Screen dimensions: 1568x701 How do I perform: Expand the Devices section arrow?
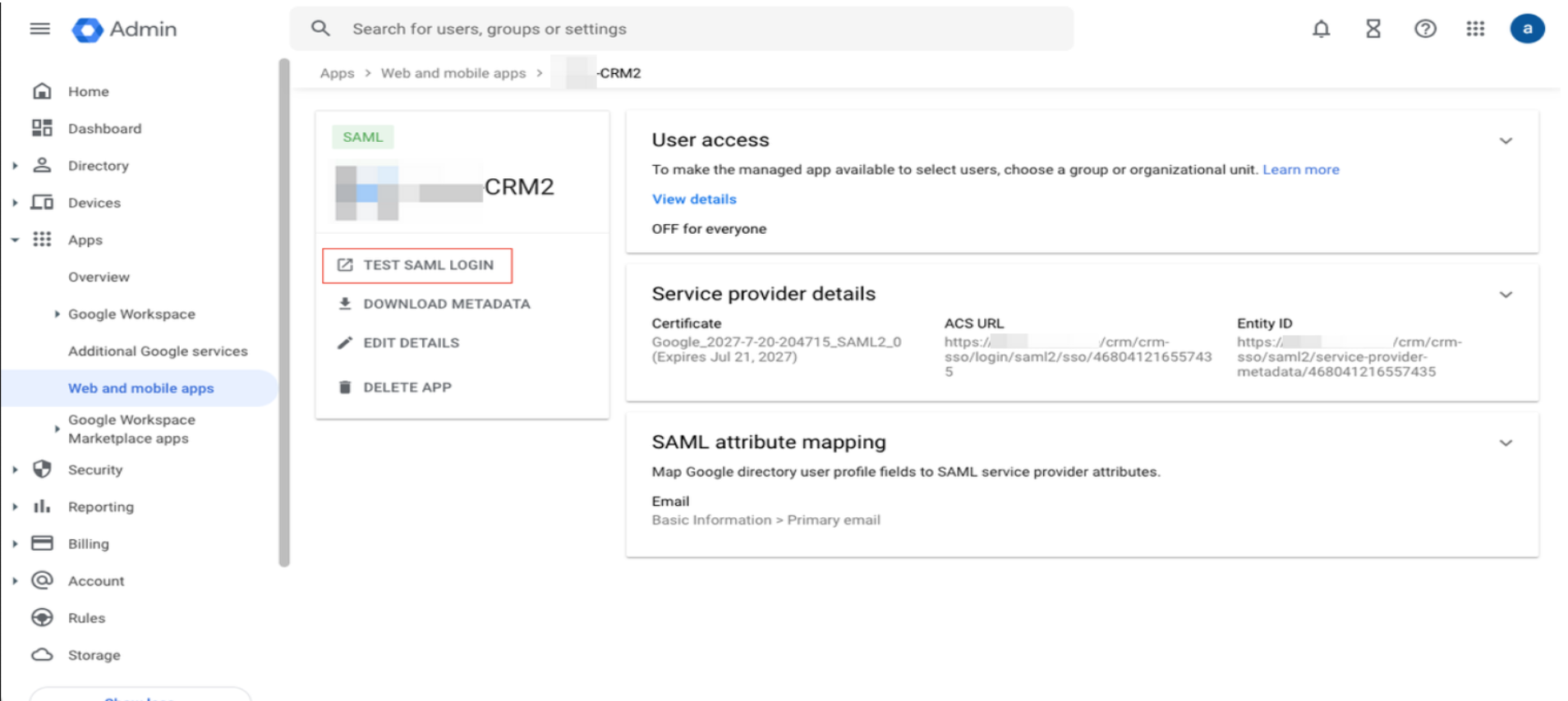15,203
